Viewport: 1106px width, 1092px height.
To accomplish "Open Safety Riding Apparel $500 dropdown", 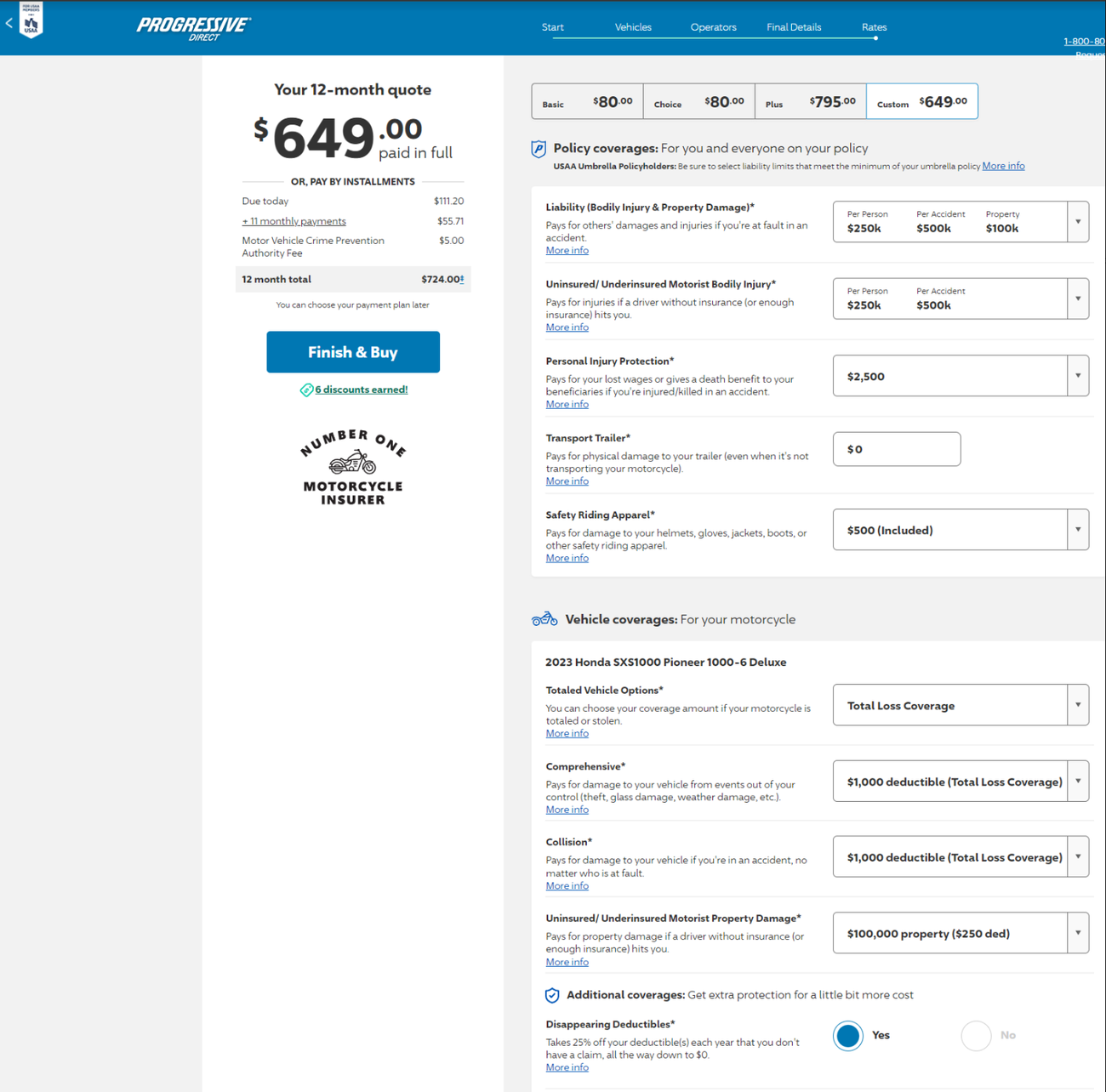I will (961, 530).
